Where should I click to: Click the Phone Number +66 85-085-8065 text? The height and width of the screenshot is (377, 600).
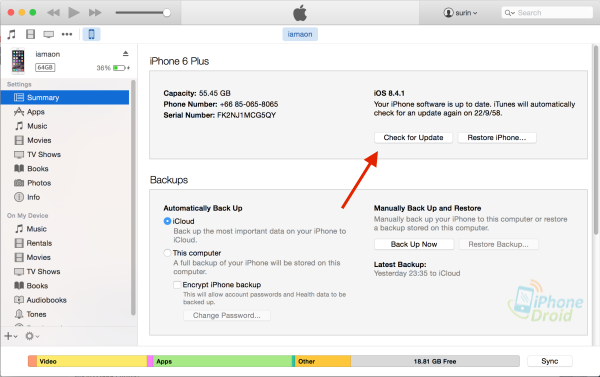point(221,104)
